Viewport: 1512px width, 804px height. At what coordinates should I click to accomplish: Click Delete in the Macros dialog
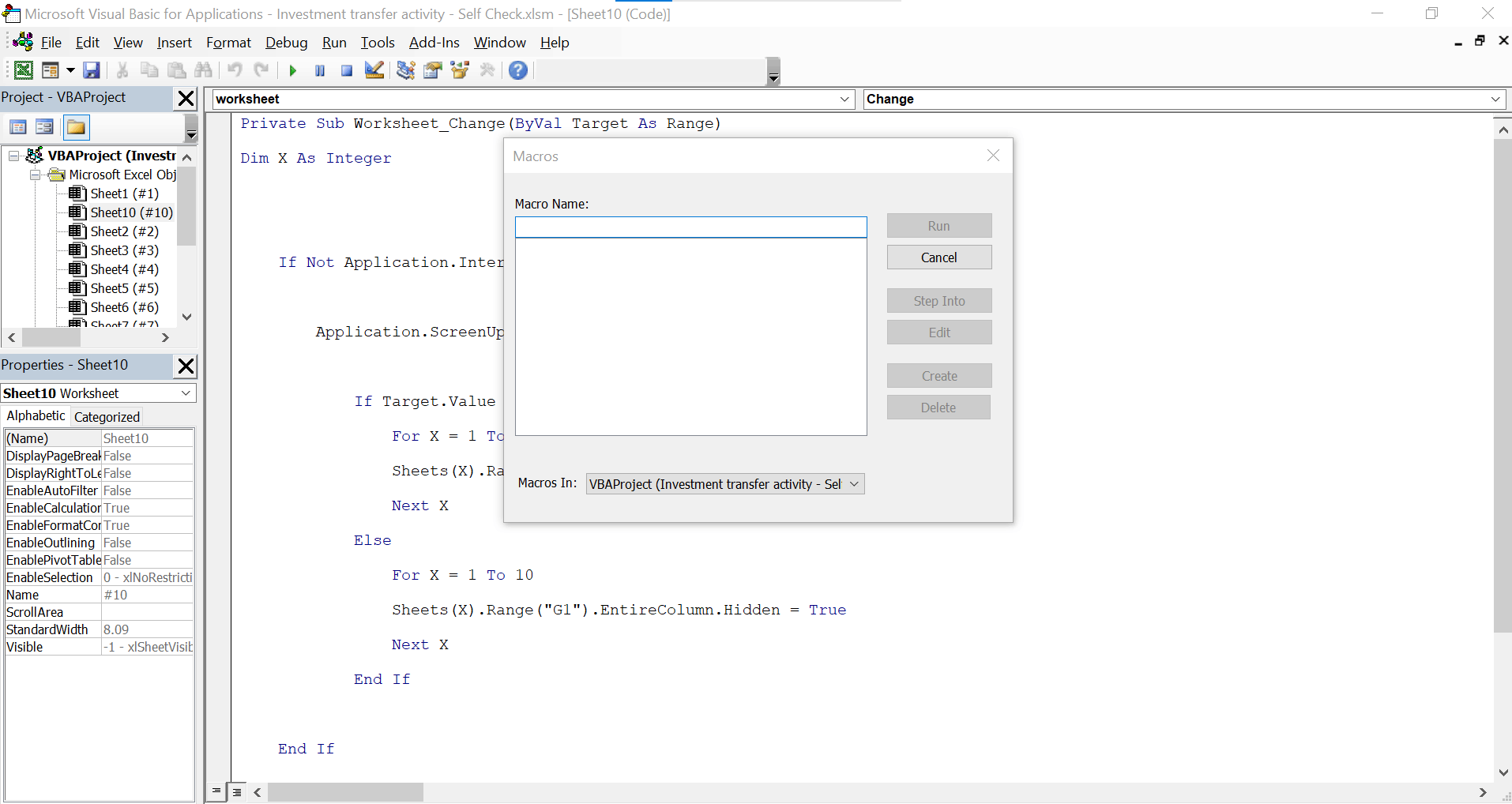(x=939, y=408)
